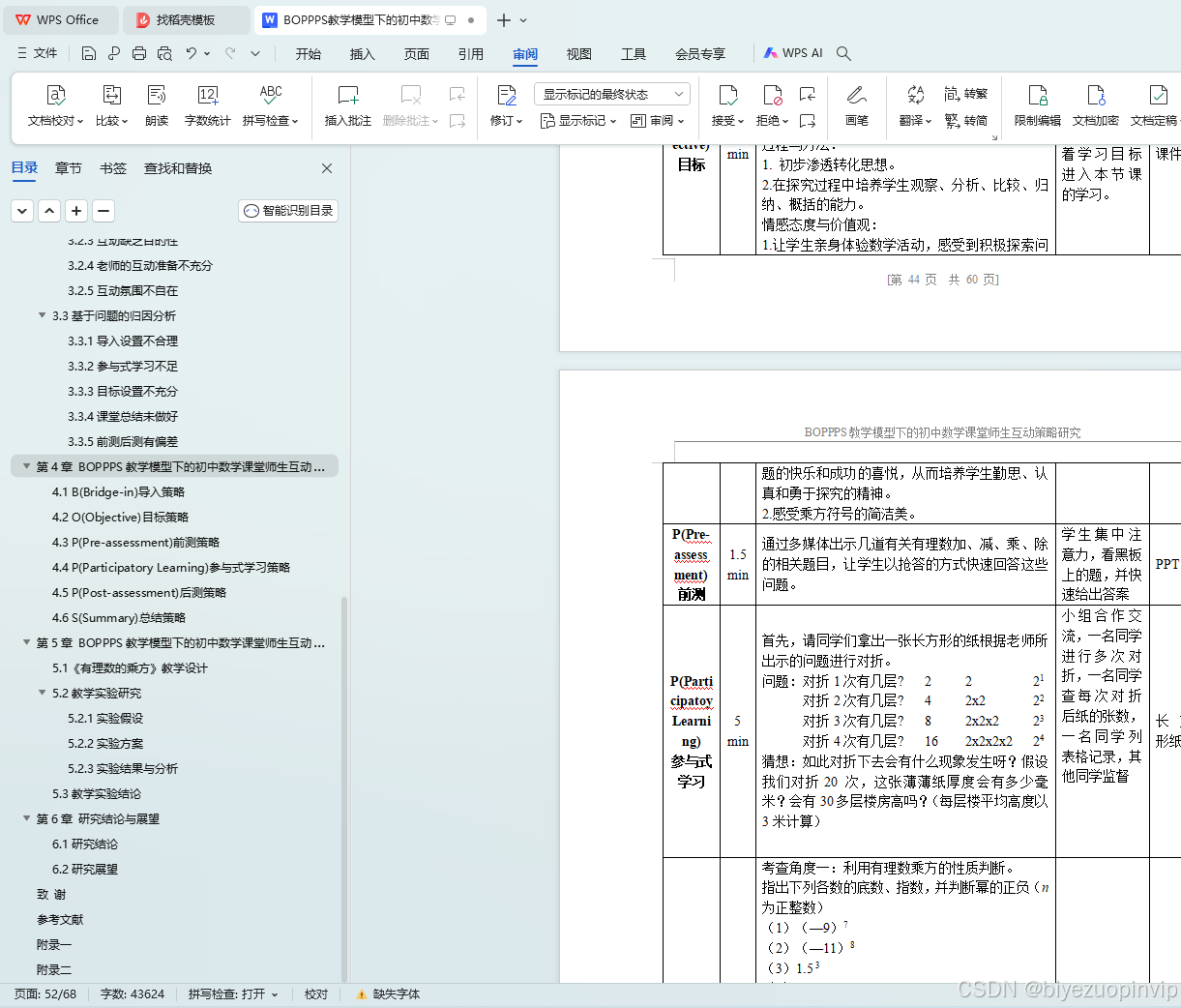
Task: Open the WPS AI assistant
Action: [793, 53]
